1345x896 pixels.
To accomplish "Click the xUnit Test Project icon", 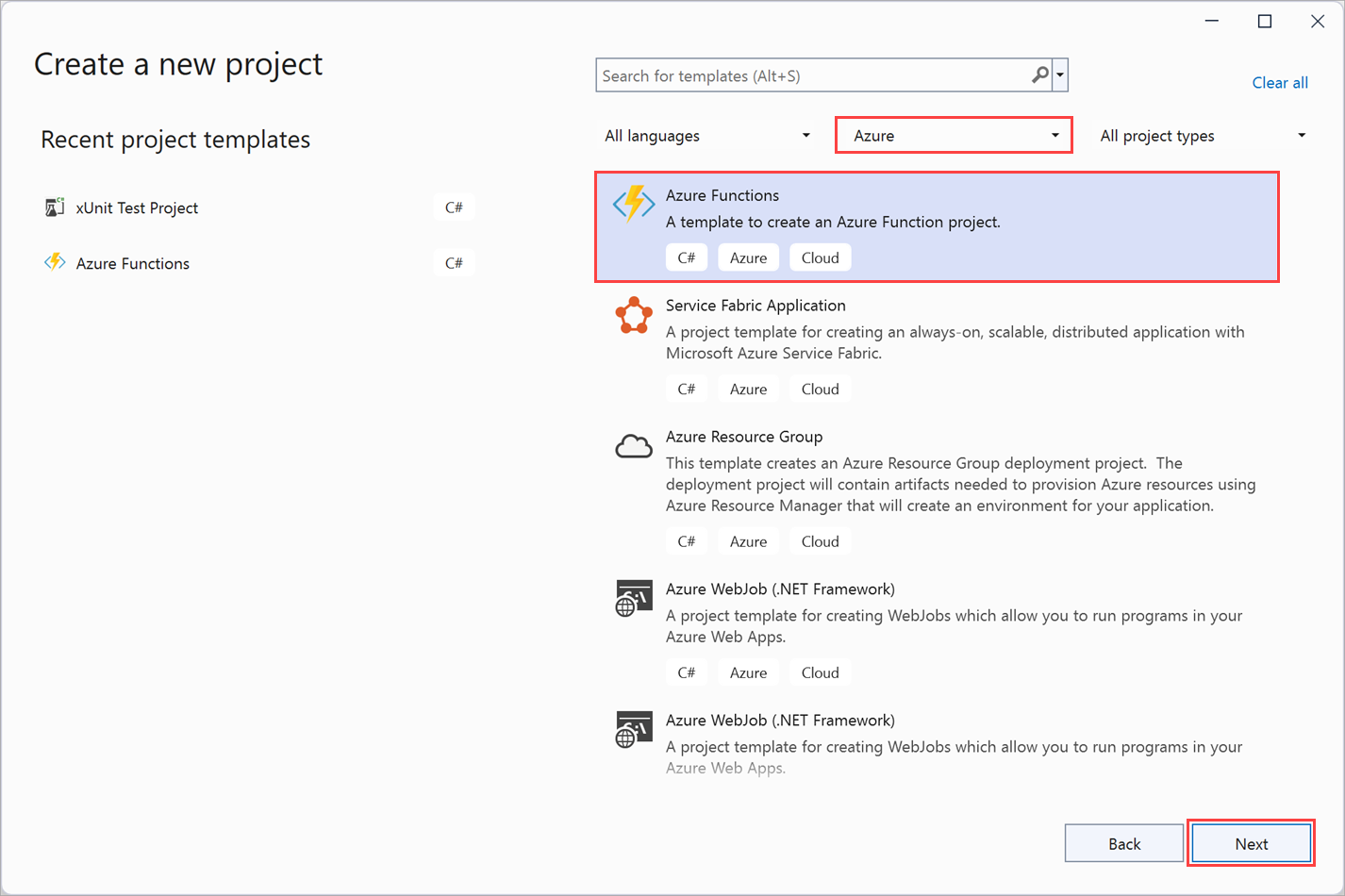I will [55, 207].
